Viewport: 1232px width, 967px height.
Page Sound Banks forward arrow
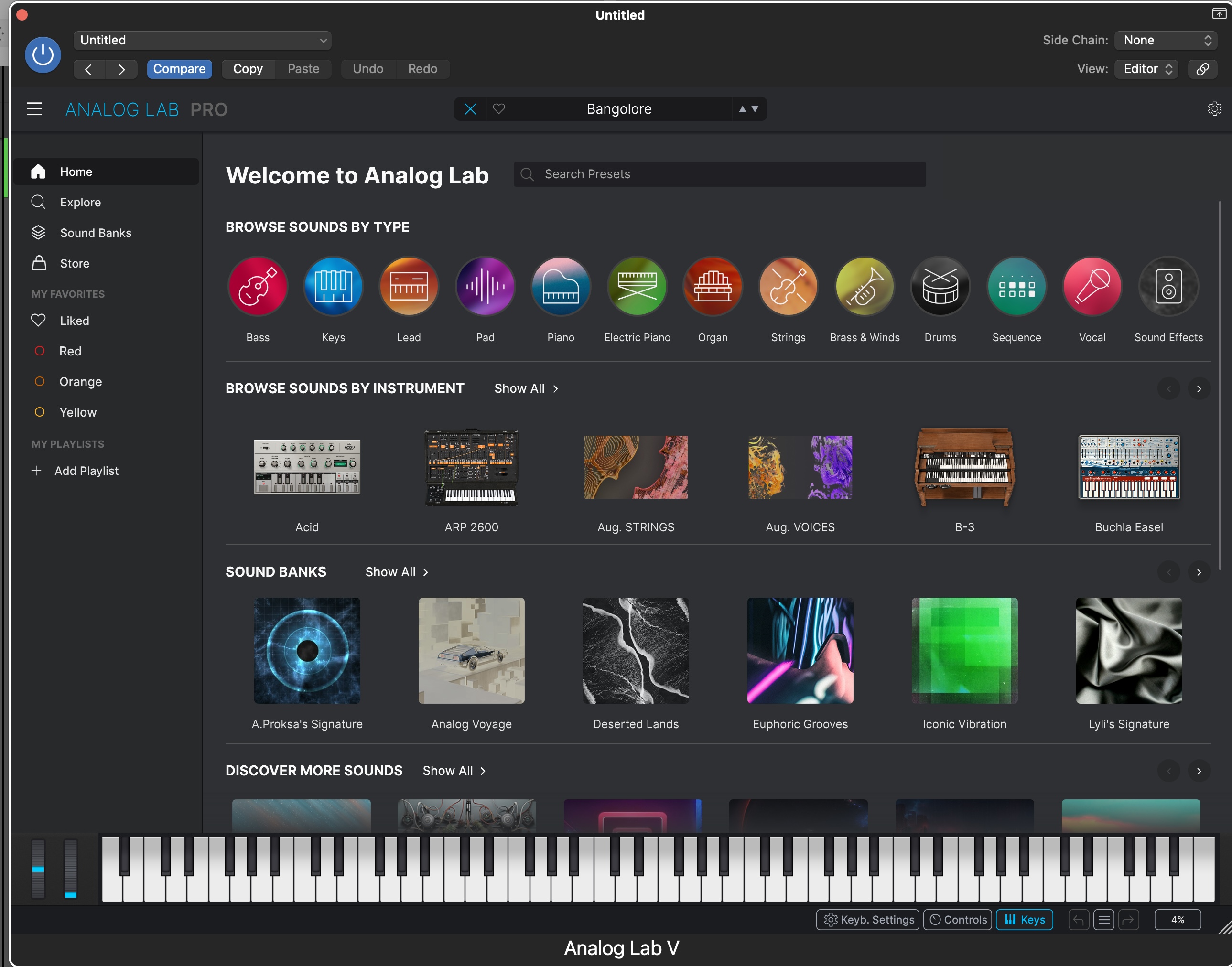point(1199,572)
